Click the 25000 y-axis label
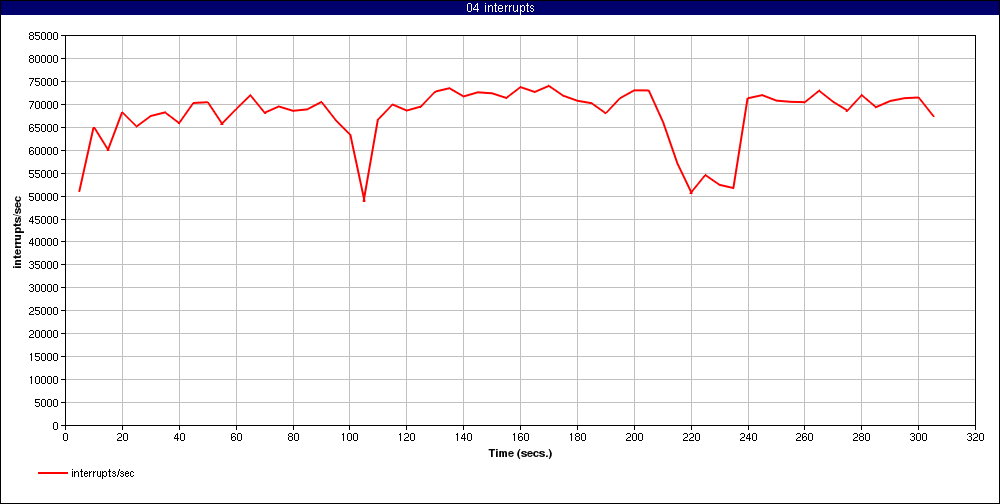Image resolution: width=1000 pixels, height=504 pixels. click(45, 311)
